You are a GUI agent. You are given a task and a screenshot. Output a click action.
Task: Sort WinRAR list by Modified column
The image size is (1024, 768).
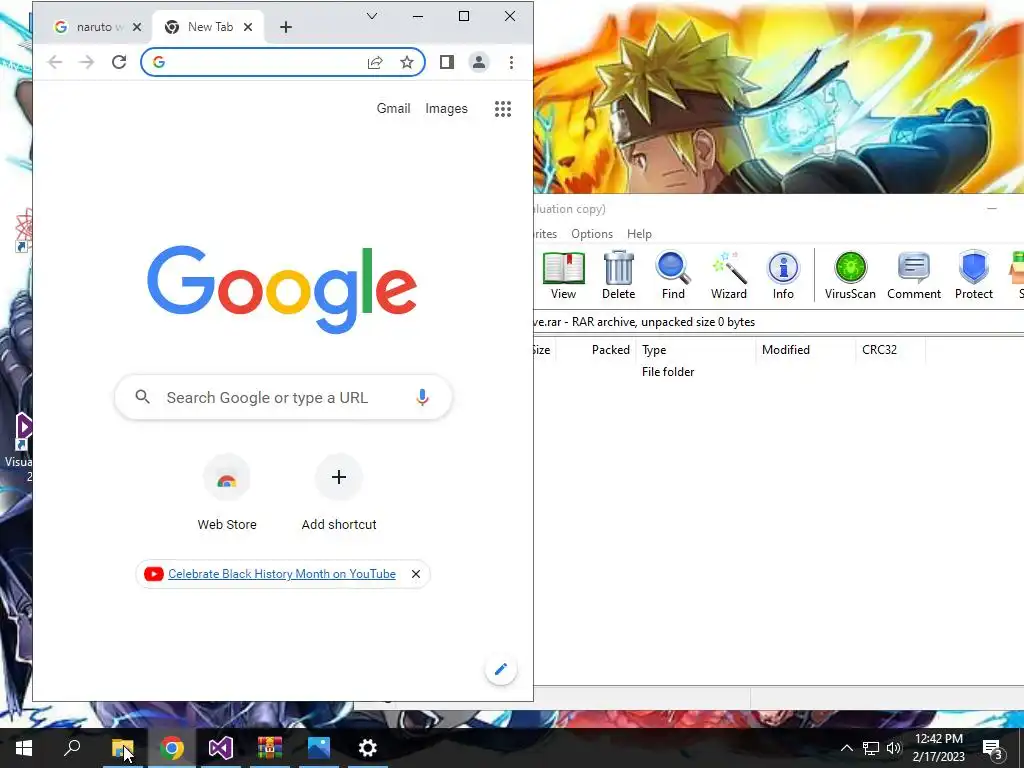[x=805, y=349]
